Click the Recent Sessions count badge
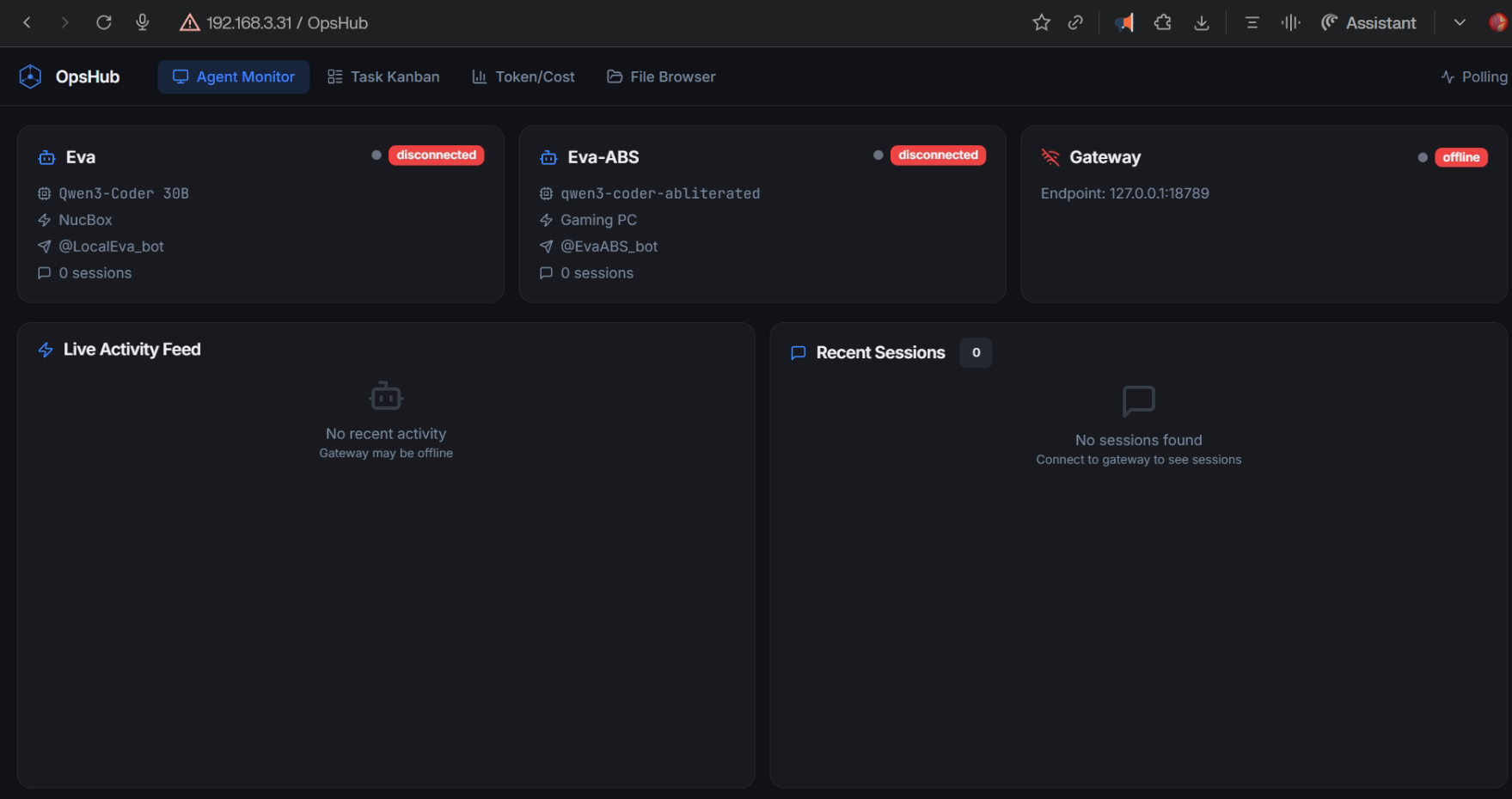Image resolution: width=1512 pixels, height=799 pixels. pos(976,352)
